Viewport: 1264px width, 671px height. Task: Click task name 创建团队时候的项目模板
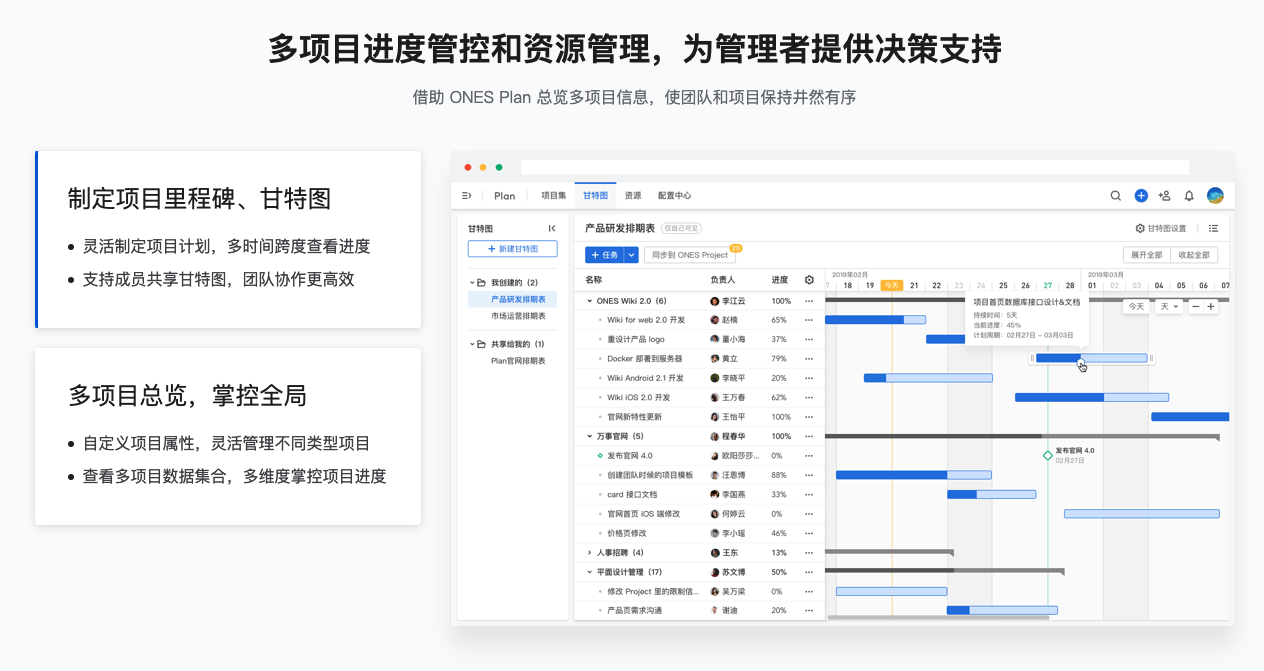[650, 475]
